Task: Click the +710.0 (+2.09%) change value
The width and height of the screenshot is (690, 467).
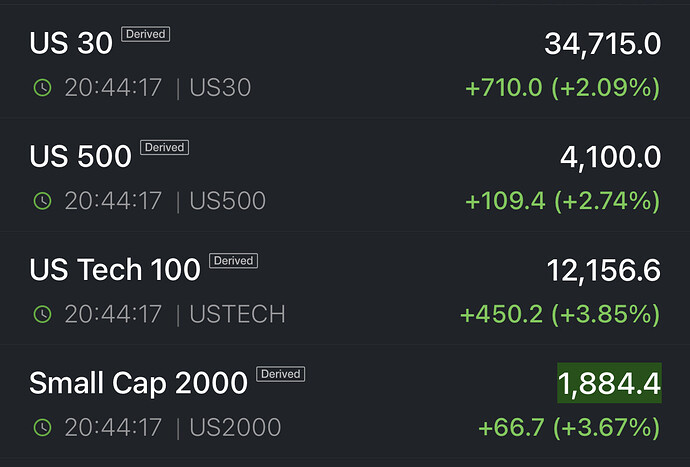Action: [x=563, y=88]
